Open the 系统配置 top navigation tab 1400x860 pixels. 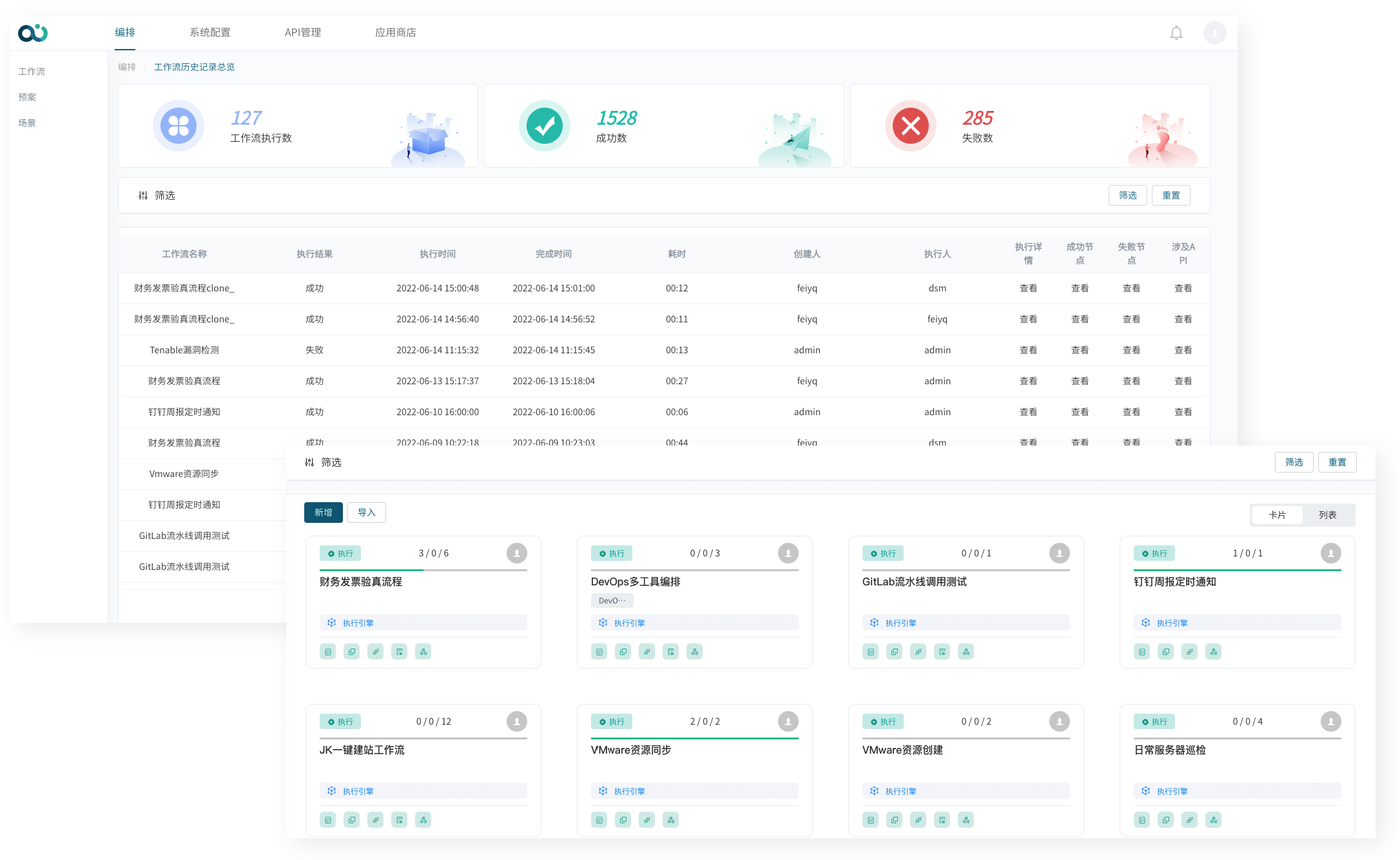(x=209, y=33)
